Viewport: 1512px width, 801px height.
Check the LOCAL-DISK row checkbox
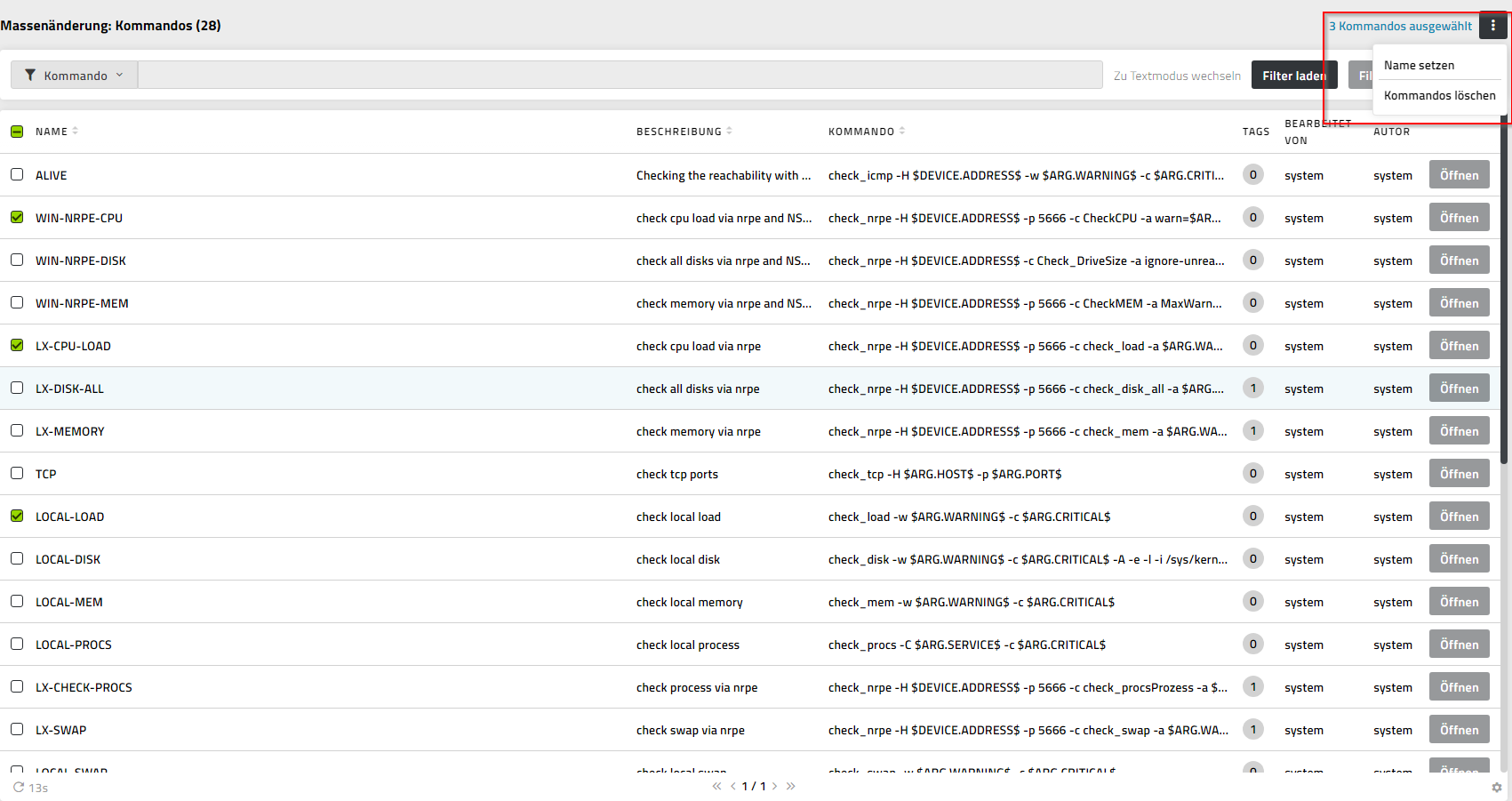click(x=17, y=558)
